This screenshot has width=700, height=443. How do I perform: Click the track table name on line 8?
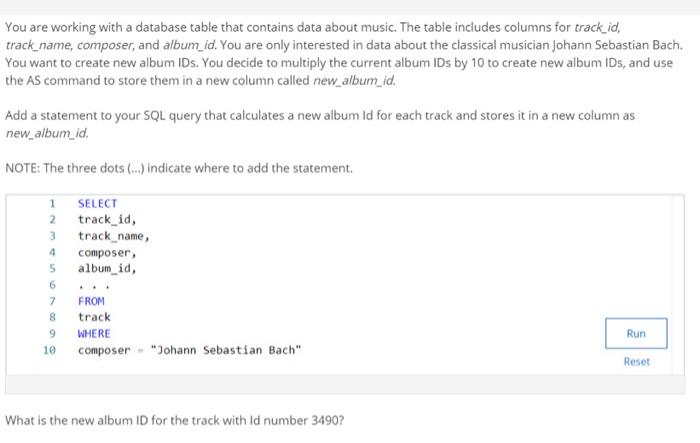click(94, 318)
